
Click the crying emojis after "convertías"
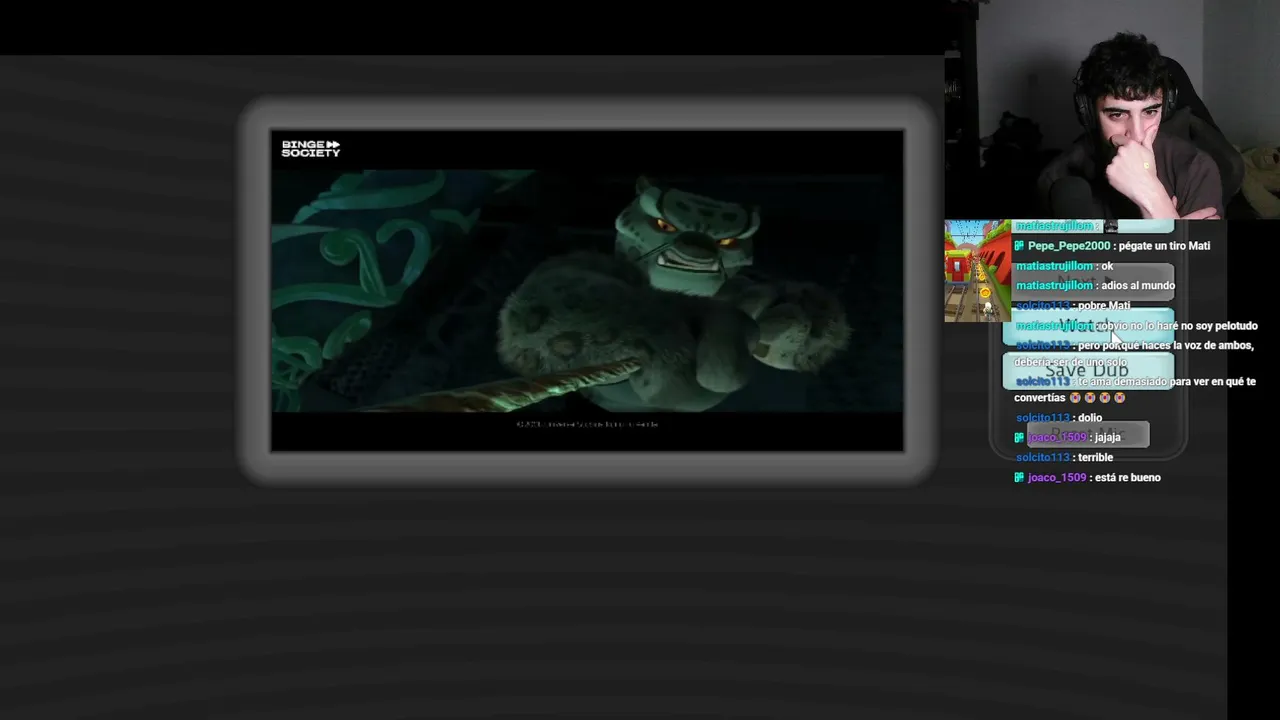point(1097,398)
